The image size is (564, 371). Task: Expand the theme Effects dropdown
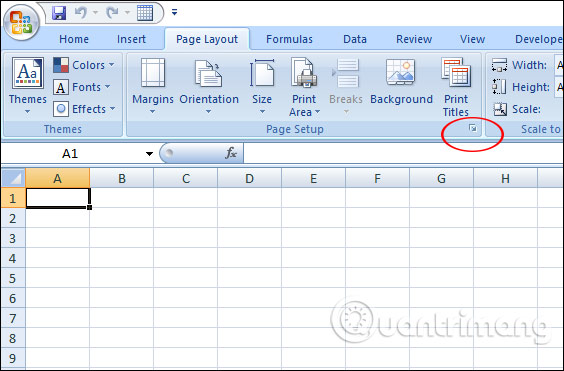[84, 109]
